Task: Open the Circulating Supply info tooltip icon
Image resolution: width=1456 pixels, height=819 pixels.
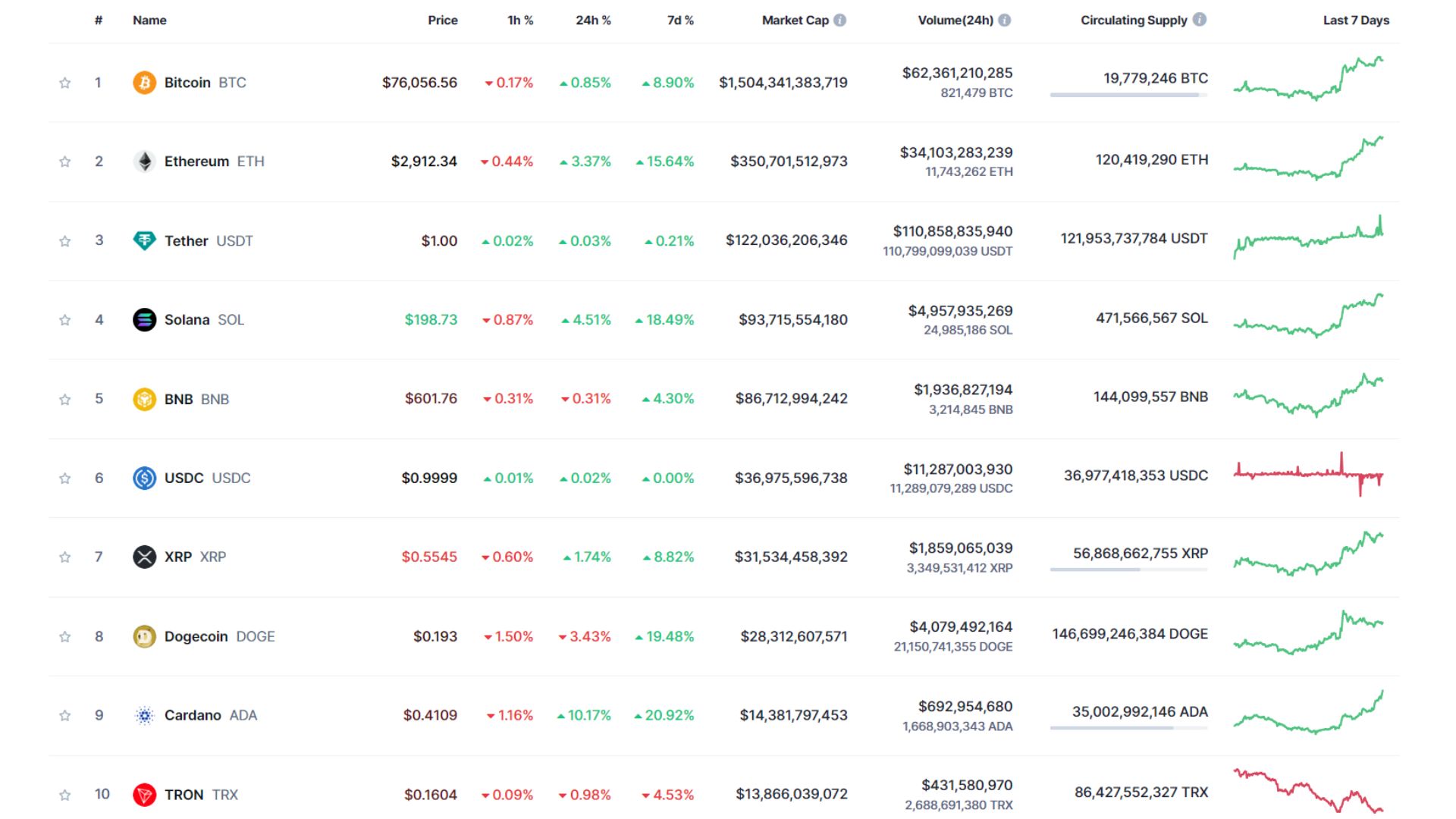Action: [x=1200, y=20]
